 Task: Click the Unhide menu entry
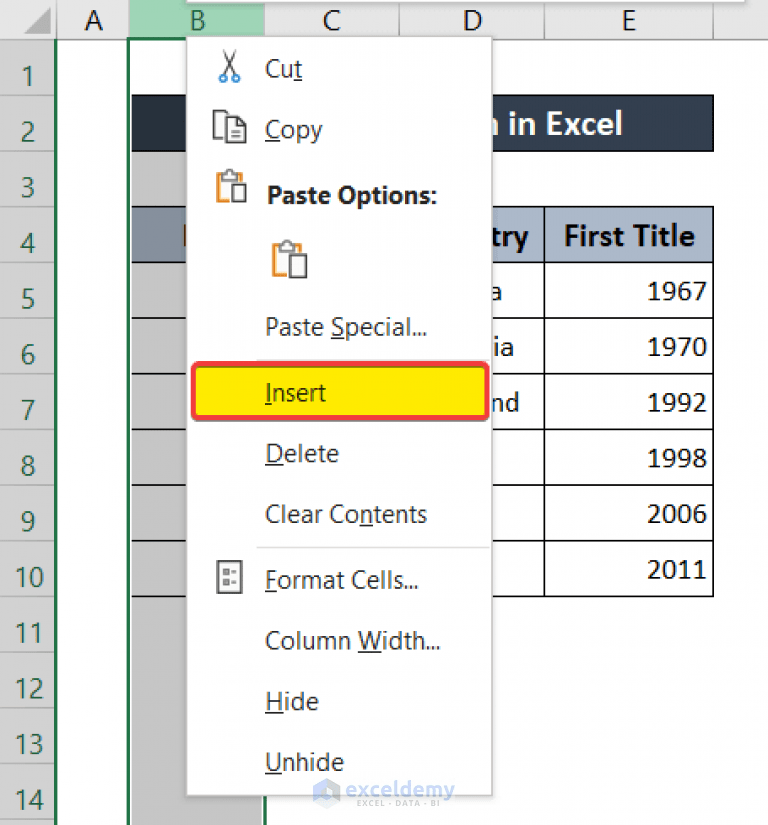click(304, 762)
